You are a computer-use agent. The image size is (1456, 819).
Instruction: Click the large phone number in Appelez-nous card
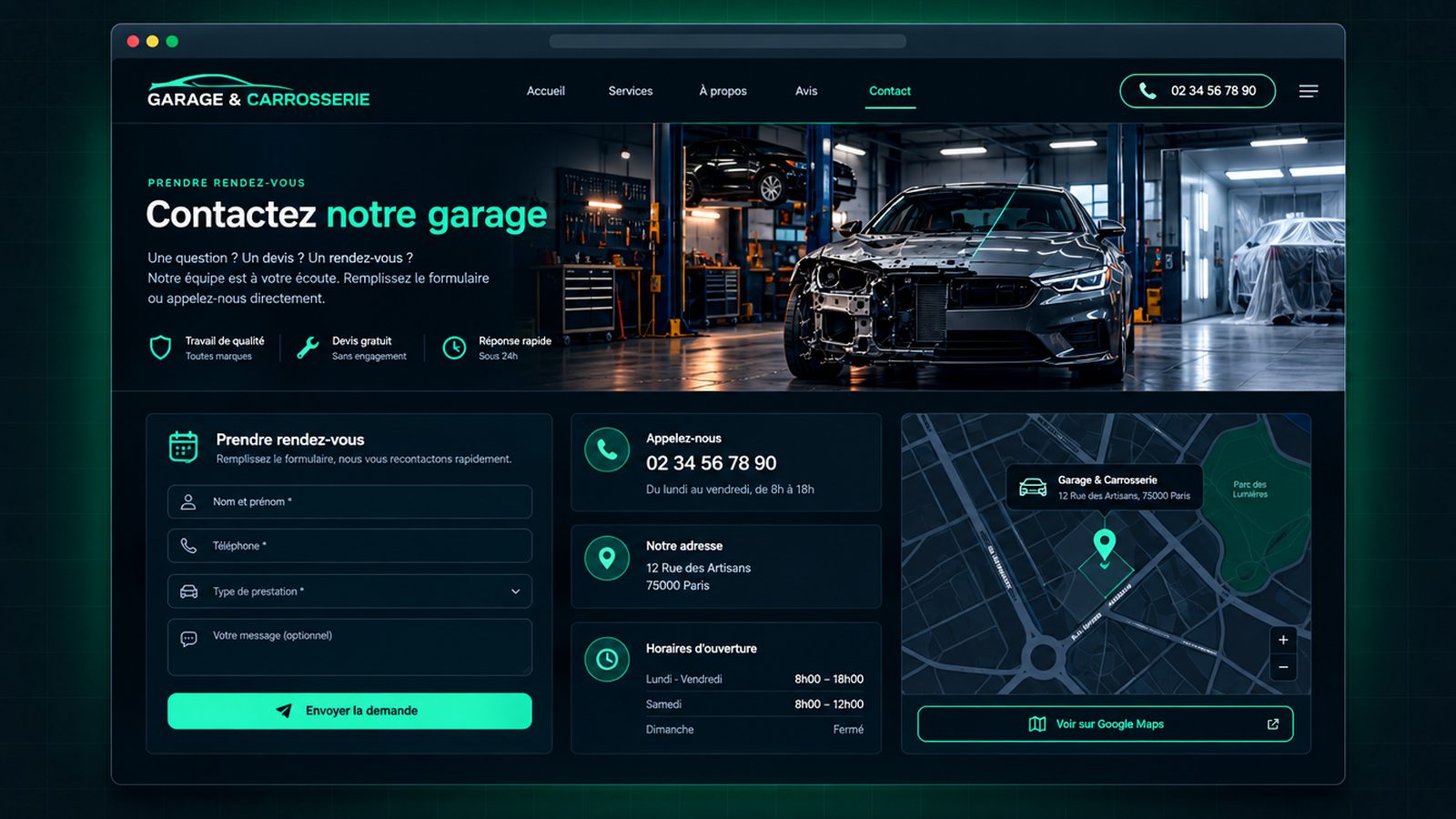pos(712,463)
